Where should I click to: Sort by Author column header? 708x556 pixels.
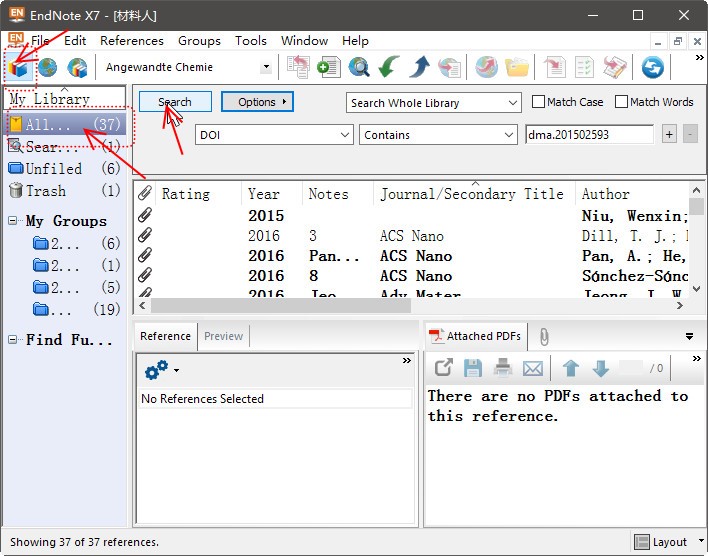coord(632,194)
